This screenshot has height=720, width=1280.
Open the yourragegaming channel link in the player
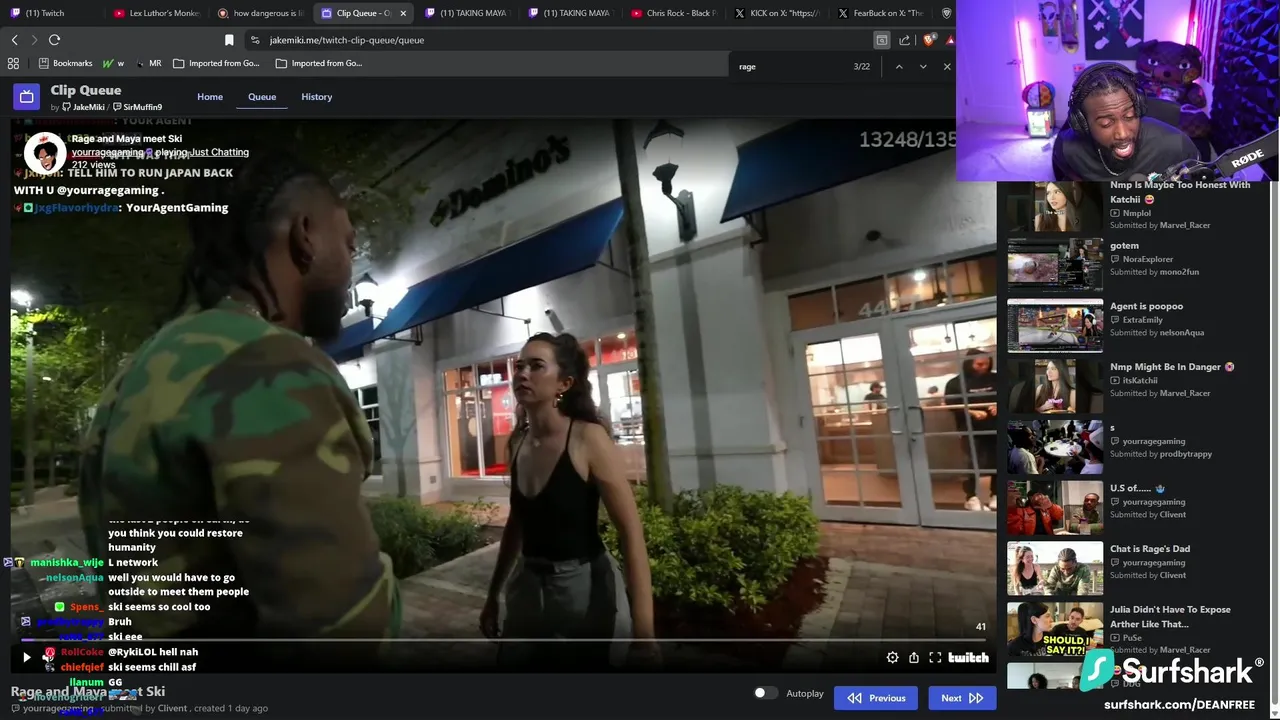pos(108,152)
